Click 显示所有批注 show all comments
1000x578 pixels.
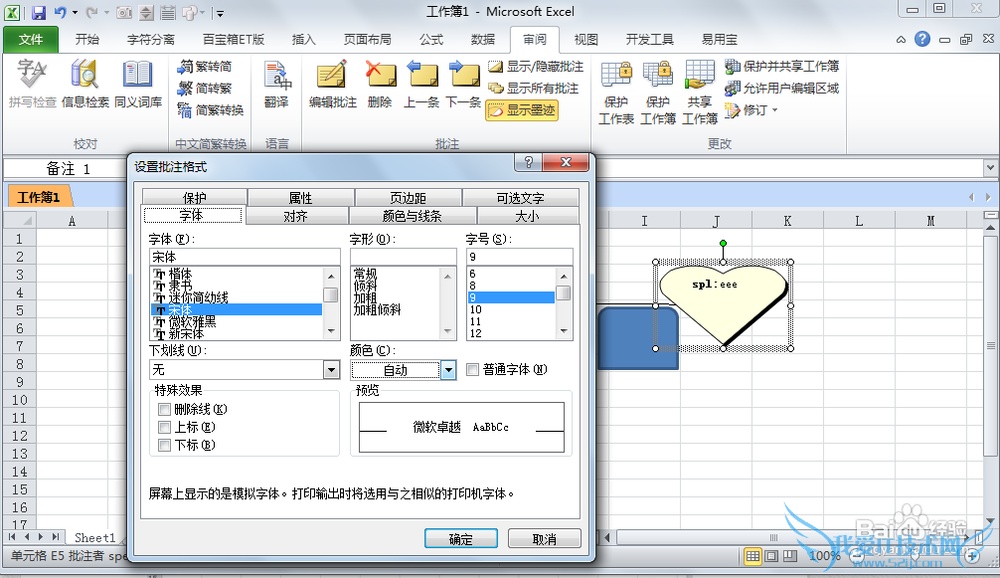(x=533, y=88)
